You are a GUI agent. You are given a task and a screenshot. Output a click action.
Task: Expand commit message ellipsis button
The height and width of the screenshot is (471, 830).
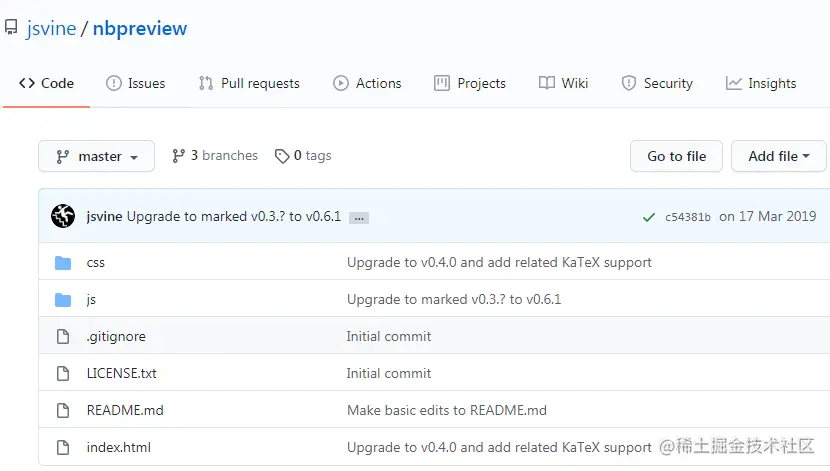click(x=359, y=218)
